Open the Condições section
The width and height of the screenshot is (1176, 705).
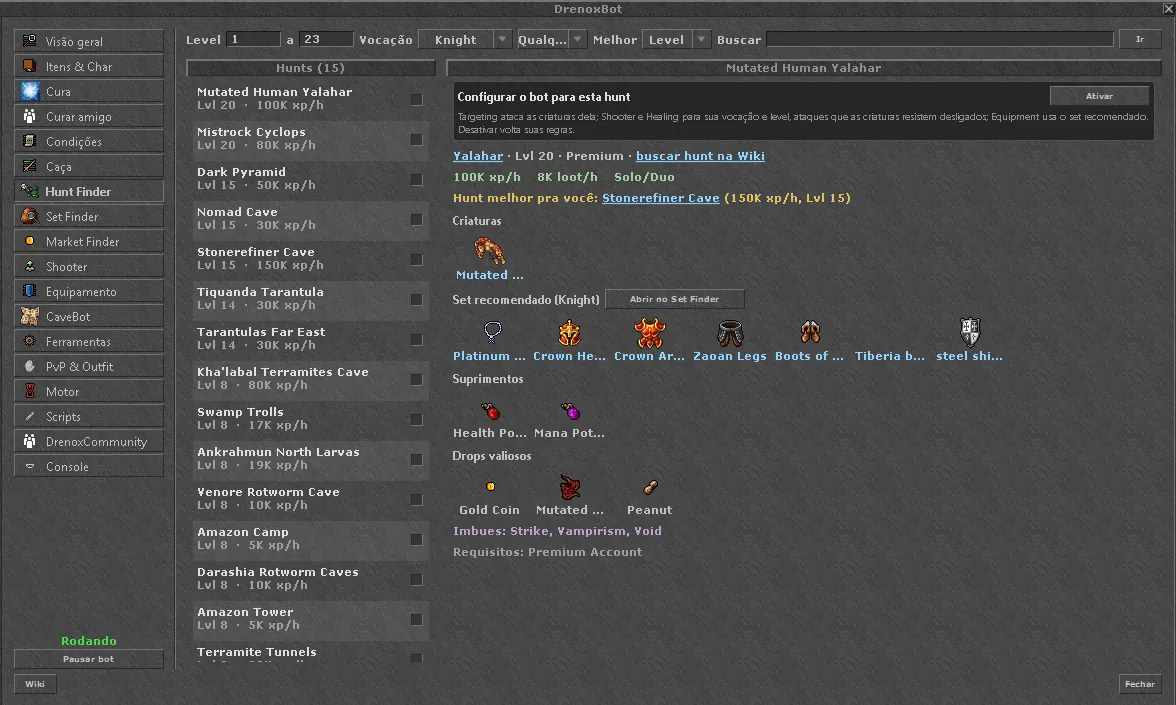tap(88, 142)
